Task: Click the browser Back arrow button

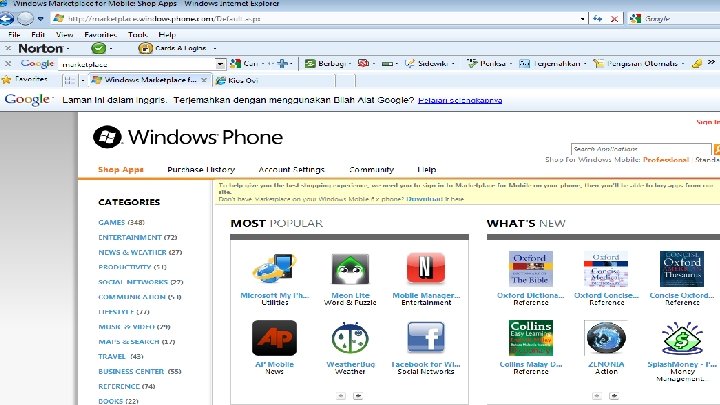Action: [x=6, y=18]
